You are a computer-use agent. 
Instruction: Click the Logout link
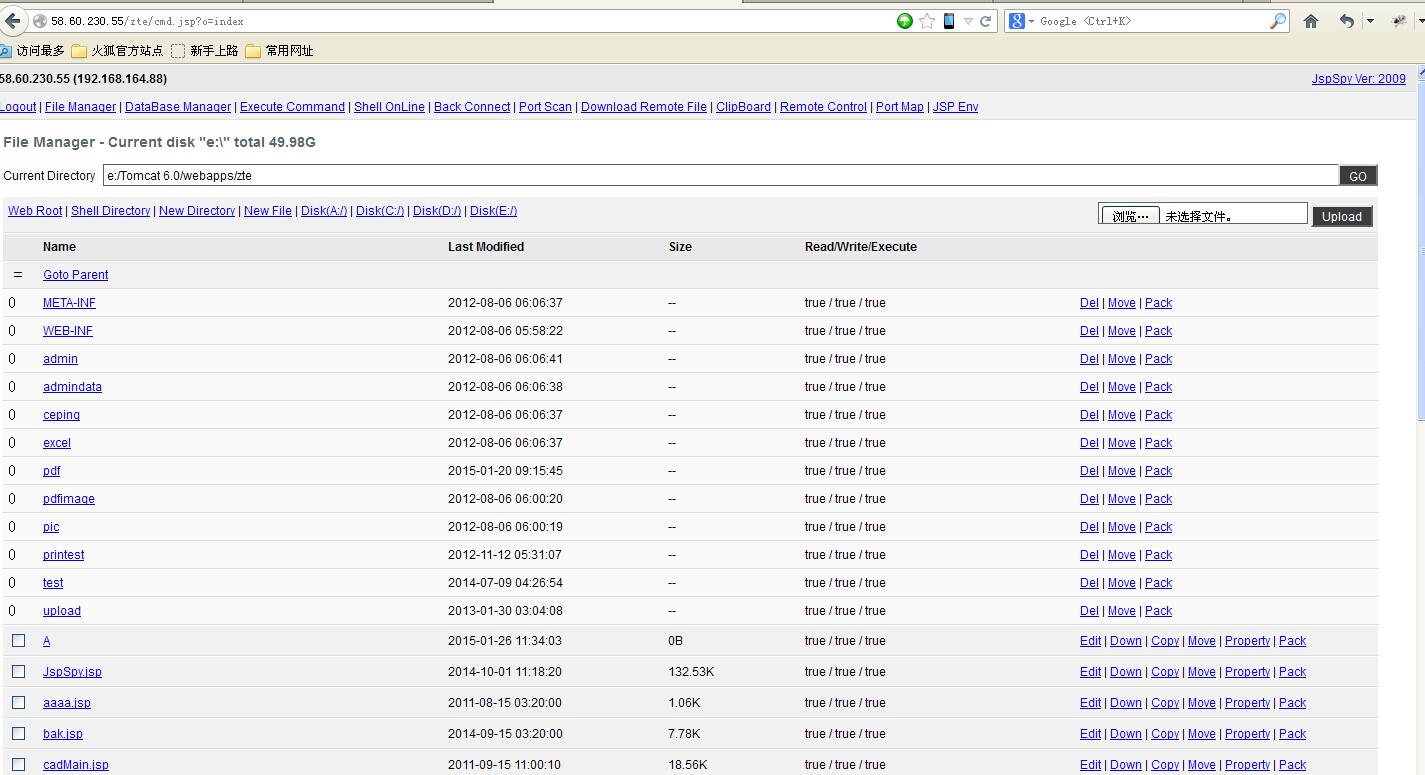tap(18, 107)
